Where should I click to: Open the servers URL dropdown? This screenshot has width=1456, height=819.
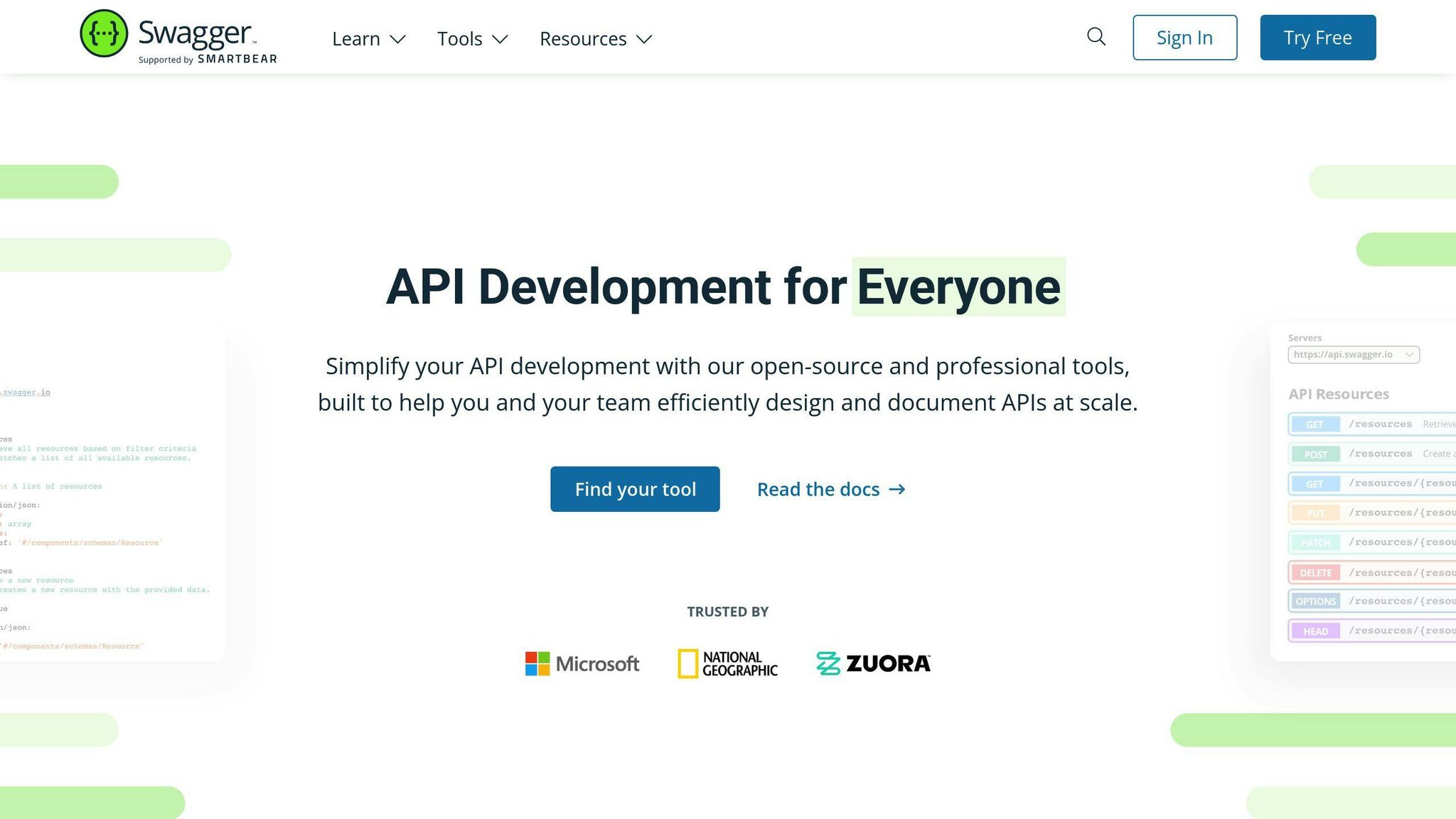pos(1353,355)
